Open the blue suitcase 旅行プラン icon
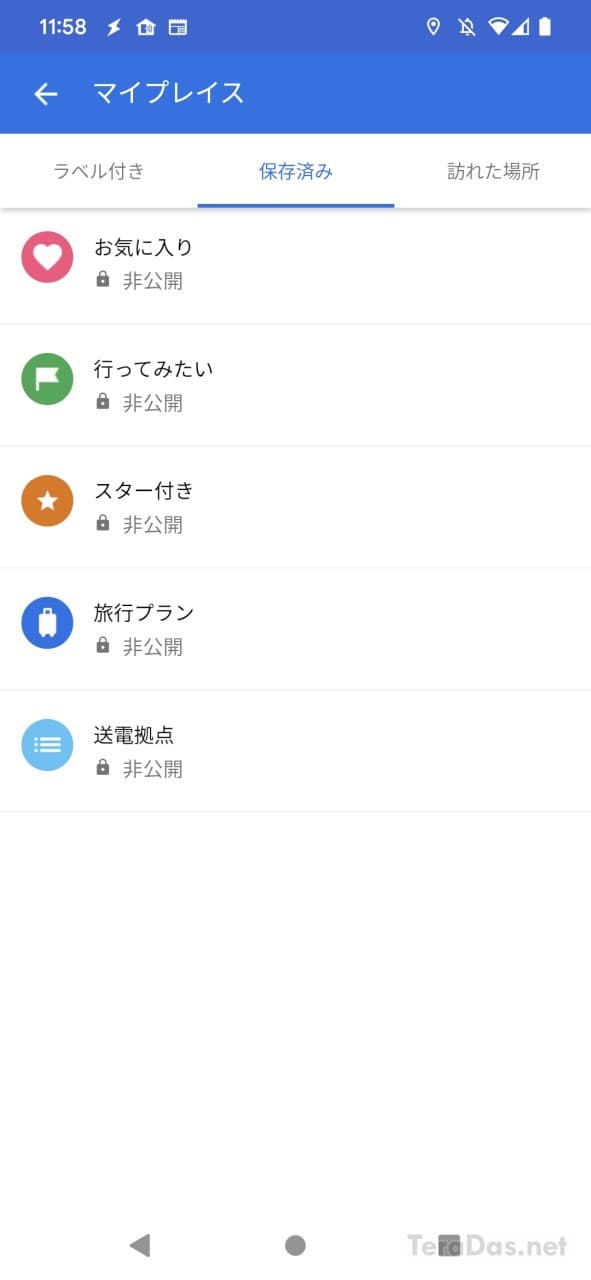591x1280 pixels. (x=47, y=623)
